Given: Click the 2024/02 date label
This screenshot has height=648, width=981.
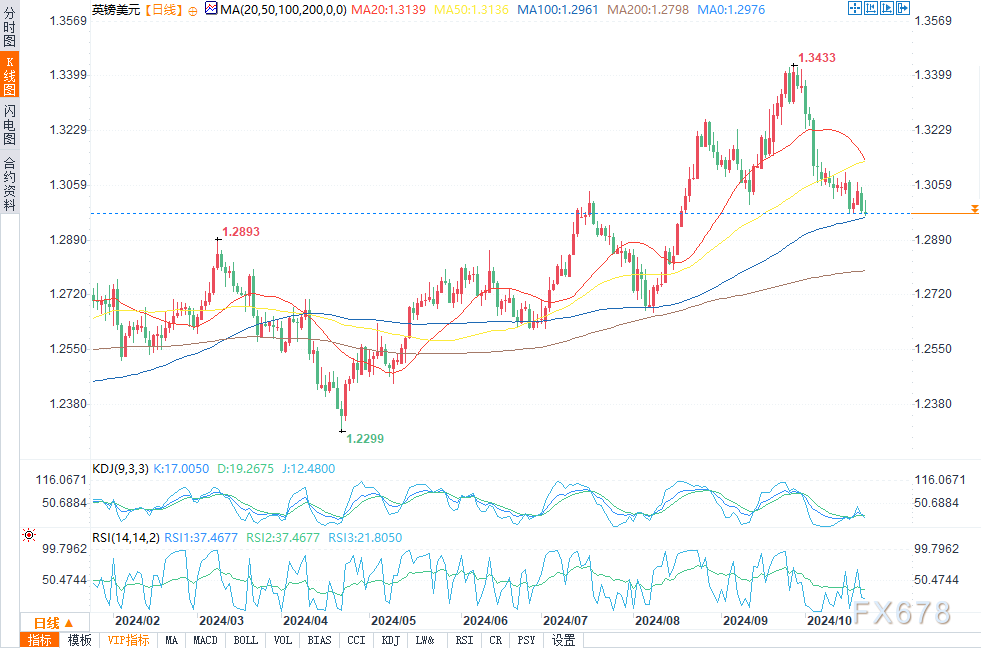Looking at the screenshot, I should coord(138,620).
